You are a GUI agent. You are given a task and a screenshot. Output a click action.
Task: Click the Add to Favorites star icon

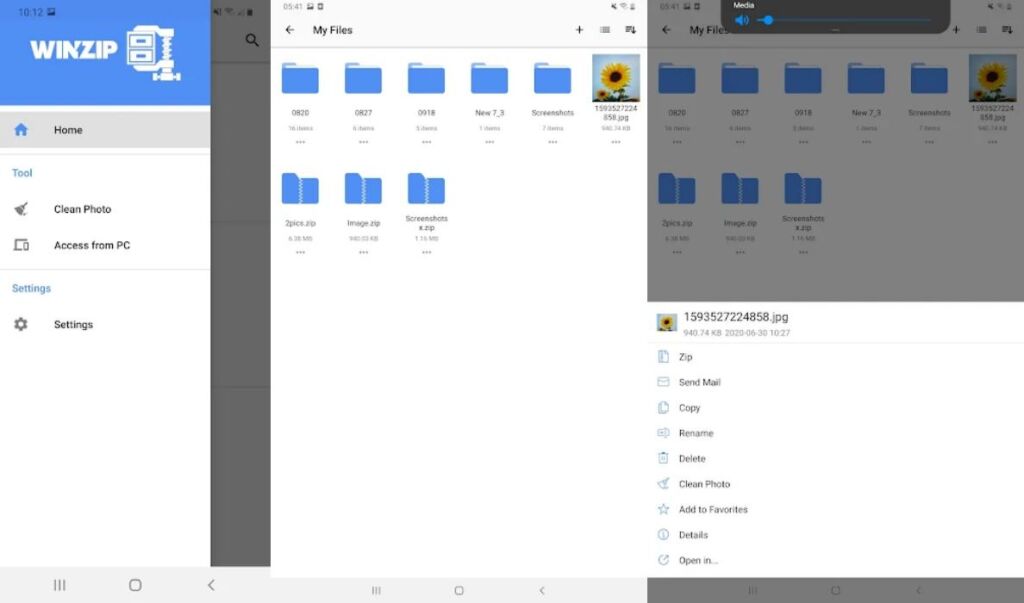664,510
